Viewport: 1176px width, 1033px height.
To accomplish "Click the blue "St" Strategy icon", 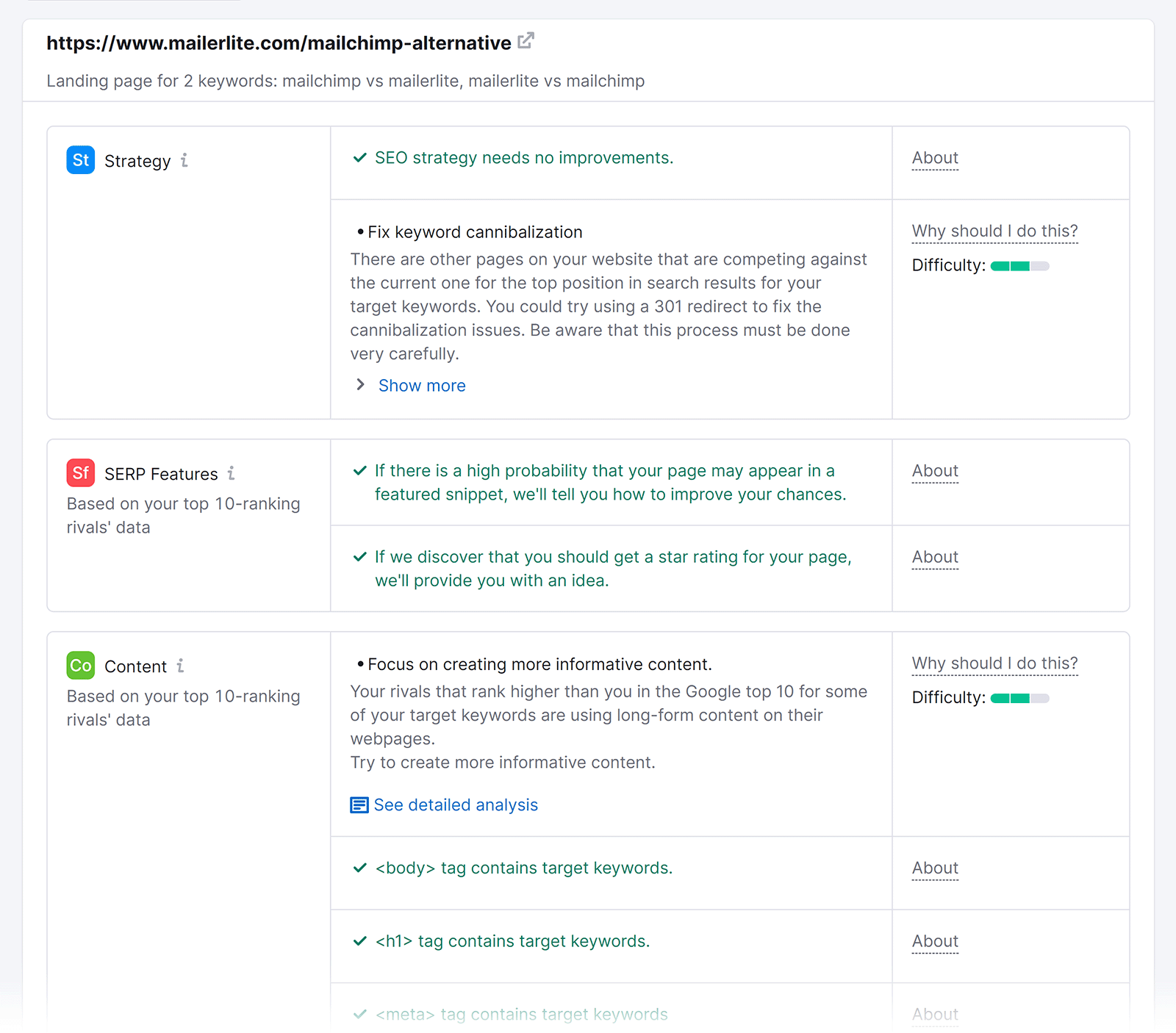I will tap(80, 160).
